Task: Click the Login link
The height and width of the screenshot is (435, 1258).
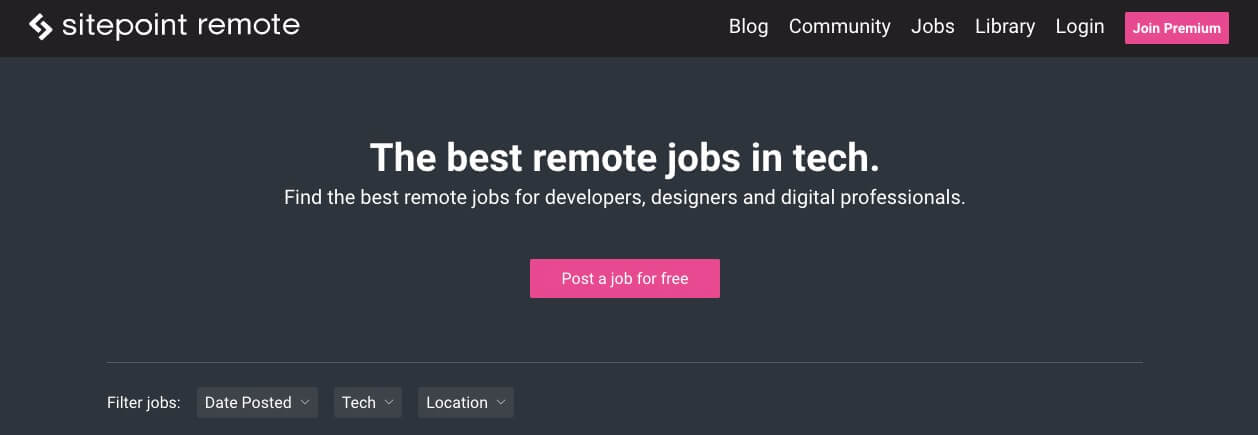Action: coord(1079,27)
